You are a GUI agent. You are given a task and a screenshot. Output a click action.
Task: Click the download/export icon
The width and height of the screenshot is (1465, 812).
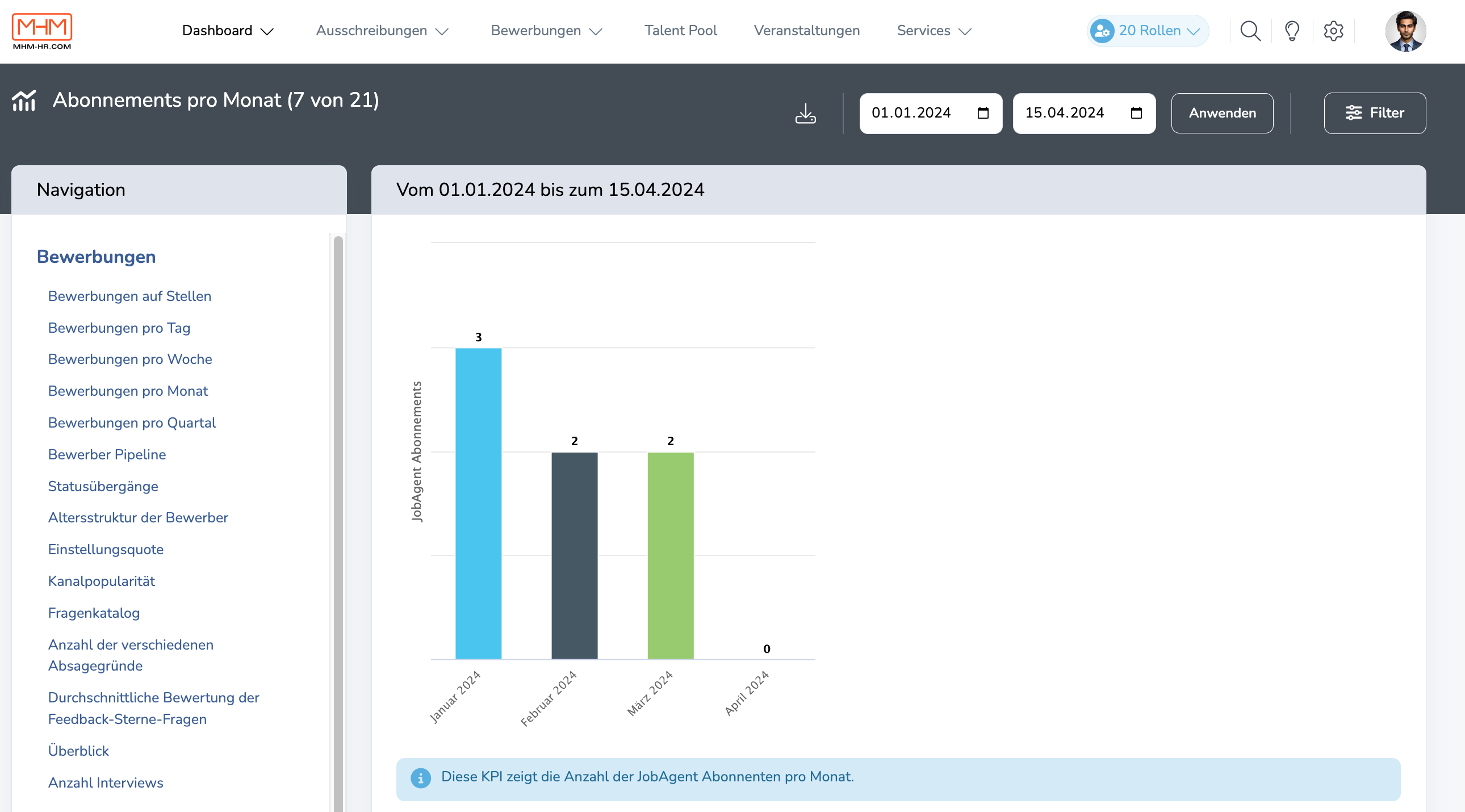pyautogui.click(x=806, y=113)
